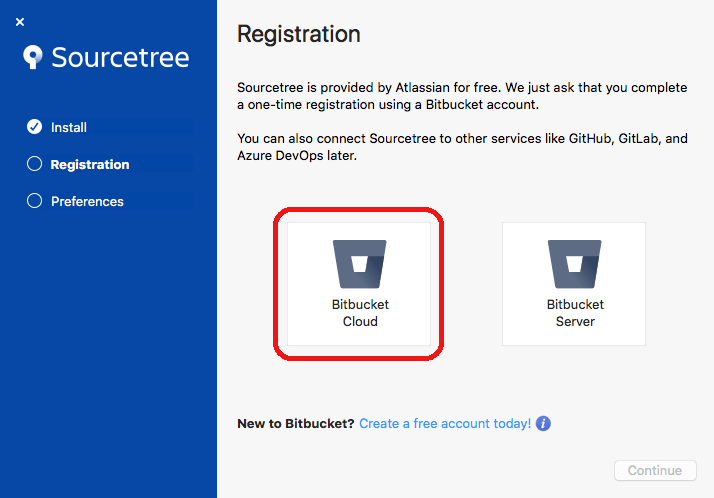Click the GitHub, GitLab, Azure DevOps paragraph
The image size is (714, 498).
[x=462, y=147]
